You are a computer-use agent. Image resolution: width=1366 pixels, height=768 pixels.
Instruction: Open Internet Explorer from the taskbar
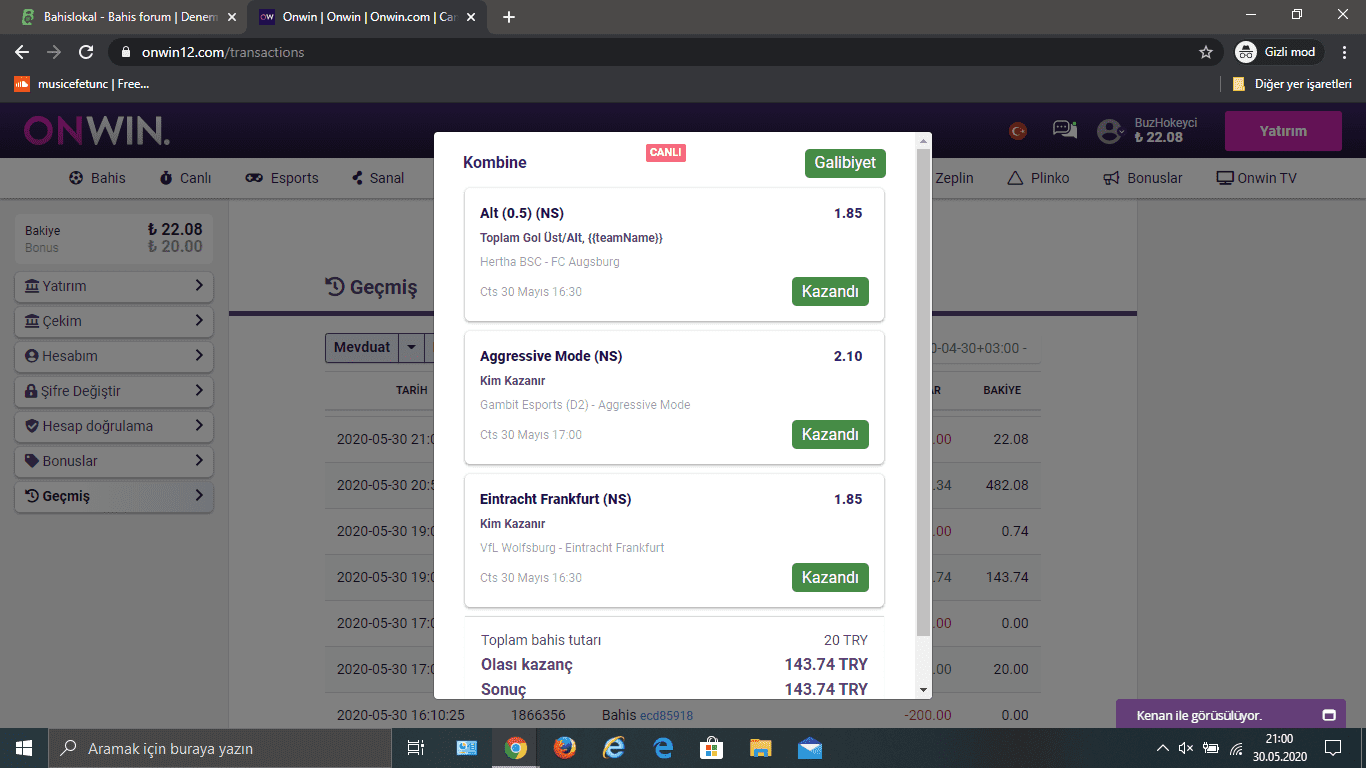click(x=614, y=748)
